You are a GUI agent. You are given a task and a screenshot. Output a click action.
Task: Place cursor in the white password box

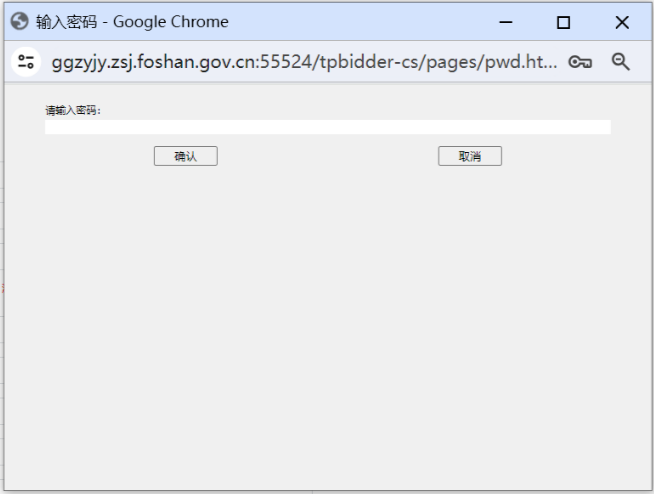click(328, 127)
